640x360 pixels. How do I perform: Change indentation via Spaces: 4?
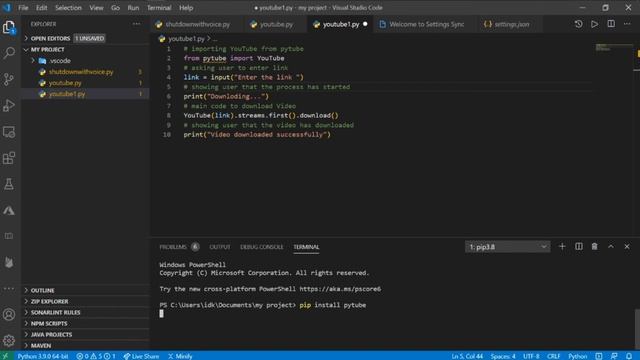point(503,356)
